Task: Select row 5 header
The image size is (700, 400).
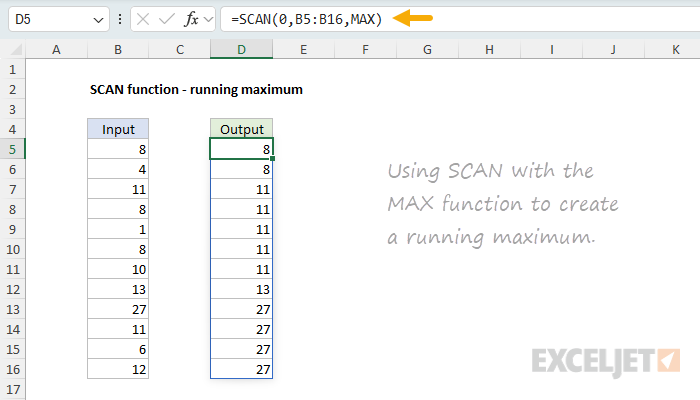Action: pos(12,149)
